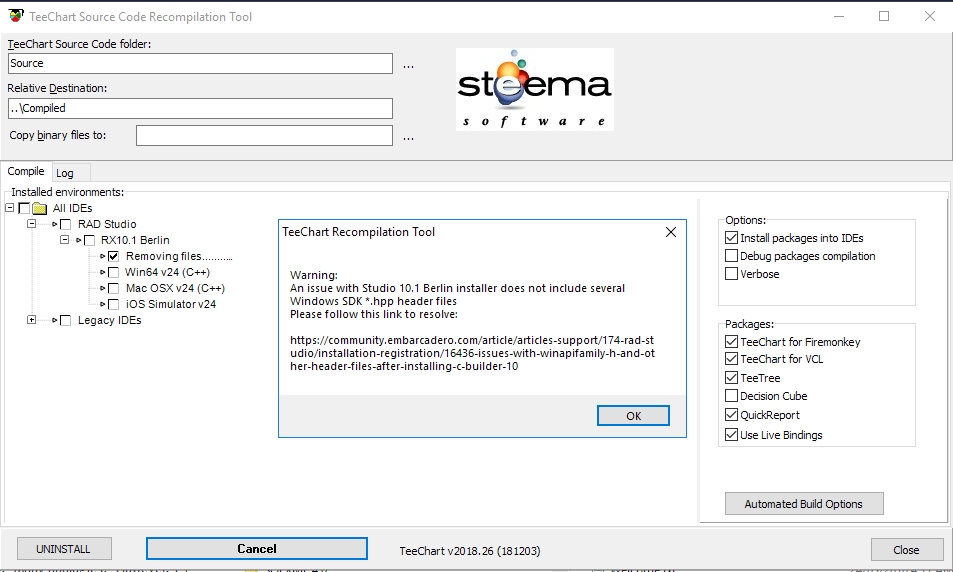
Task: Enable Debug packages compilation
Action: 732,256
